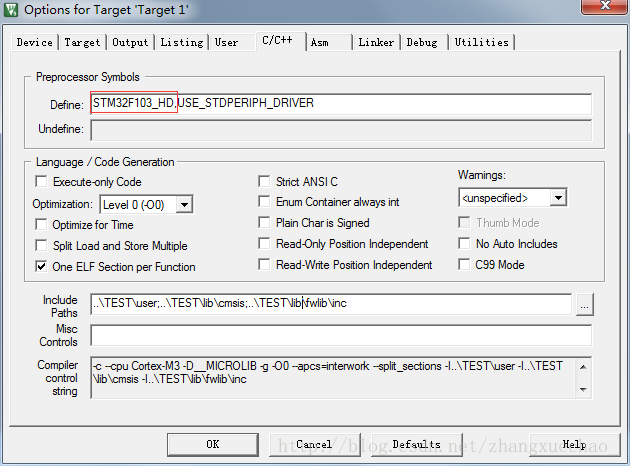The height and width of the screenshot is (466, 630).
Task: Expand the Warnings dropdown
Action: point(557,198)
